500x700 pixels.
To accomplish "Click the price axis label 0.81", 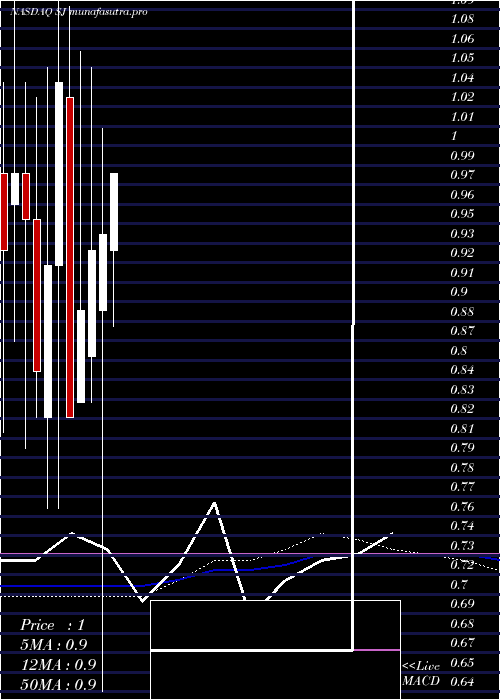I will [x=462, y=428].
